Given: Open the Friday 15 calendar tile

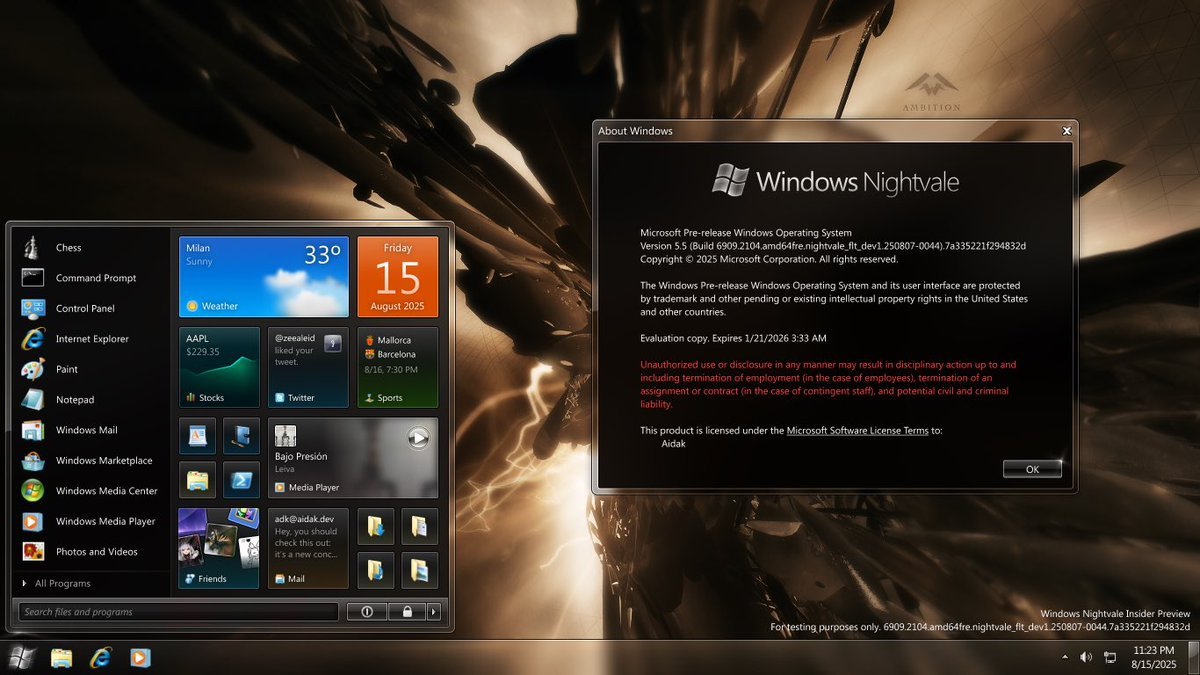Looking at the screenshot, I should click(398, 277).
